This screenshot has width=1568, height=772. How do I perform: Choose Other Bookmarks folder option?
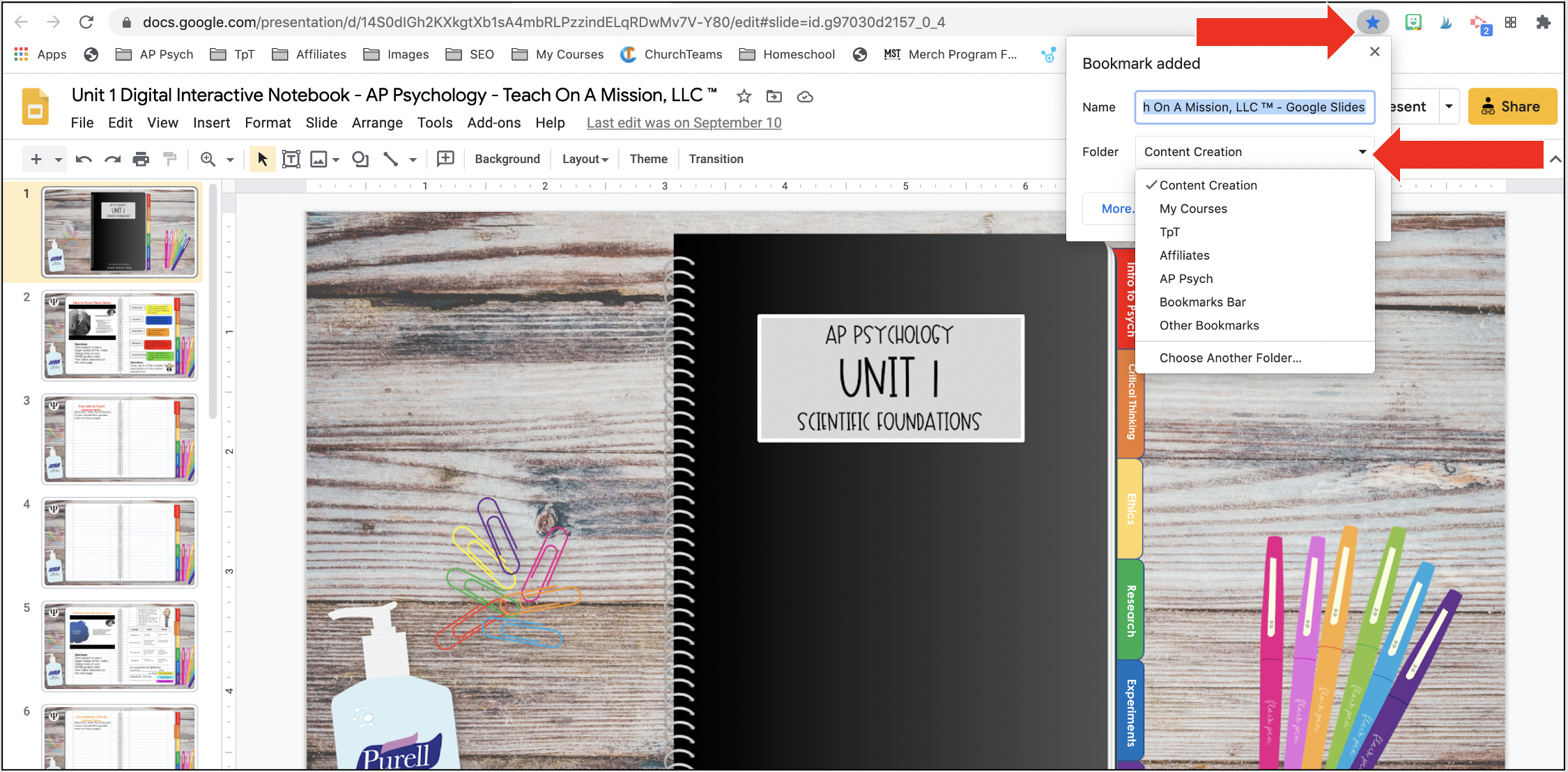click(1209, 325)
